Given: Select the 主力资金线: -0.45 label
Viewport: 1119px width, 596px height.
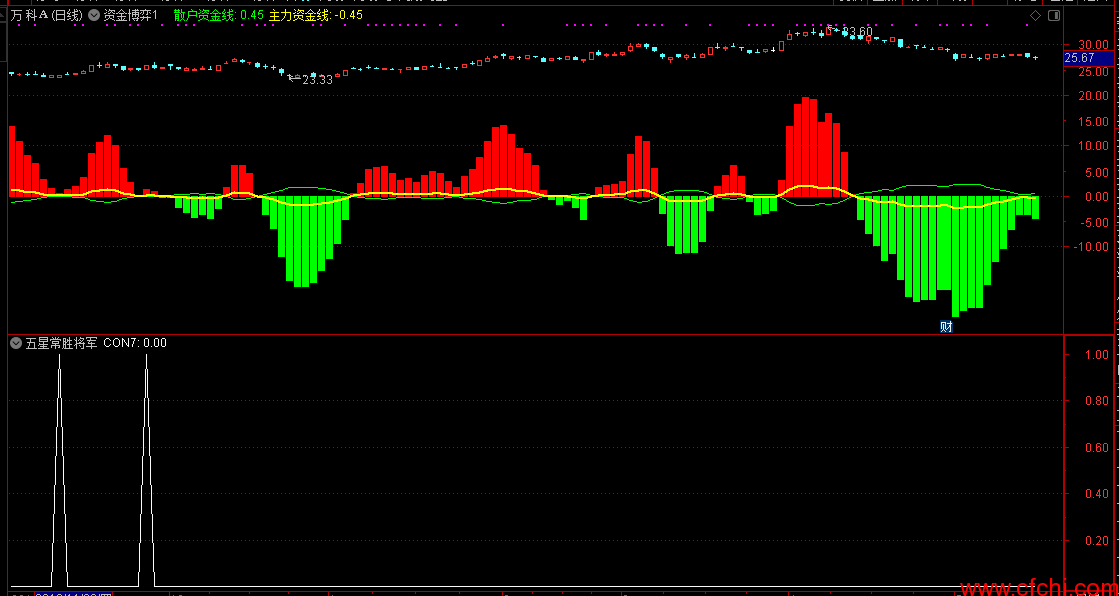Looking at the screenshot, I should click(316, 15).
